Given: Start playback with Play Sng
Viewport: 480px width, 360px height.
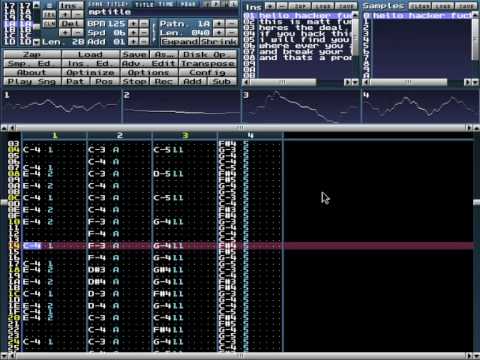Looking at the screenshot, I should (32, 81).
